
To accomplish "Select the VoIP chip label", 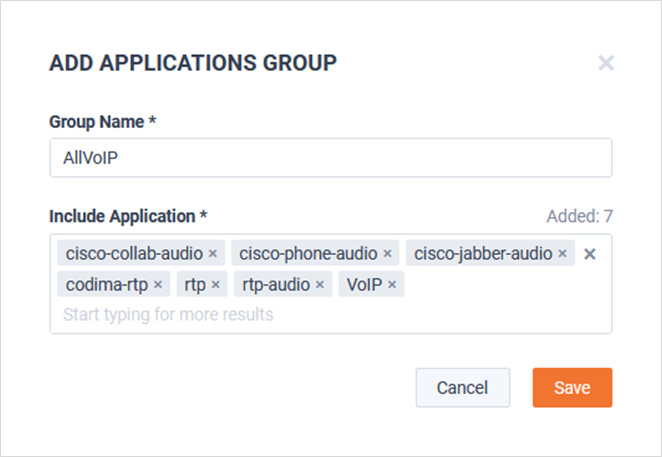I will click(364, 285).
